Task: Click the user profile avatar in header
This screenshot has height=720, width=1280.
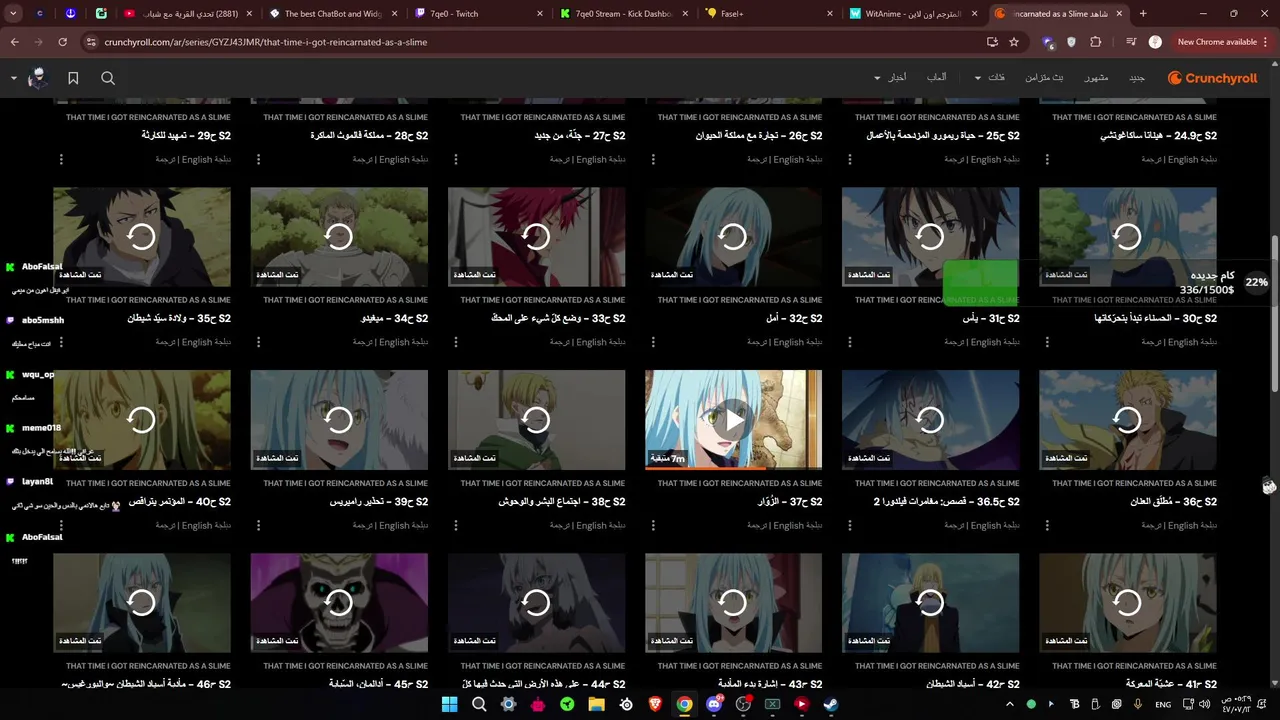Action: pyautogui.click(x=37, y=78)
